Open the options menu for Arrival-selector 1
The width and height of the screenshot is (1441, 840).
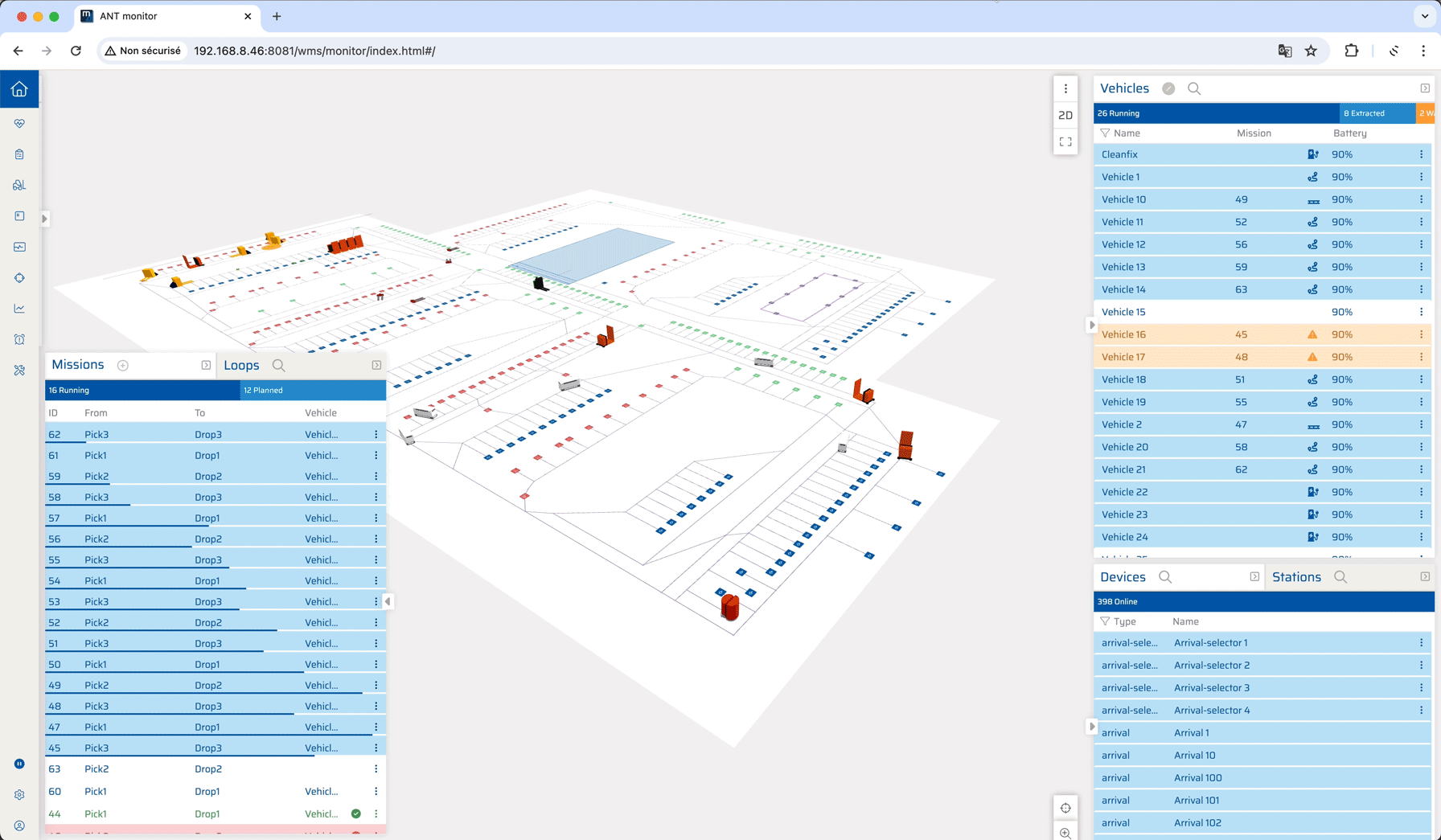pos(1421,642)
